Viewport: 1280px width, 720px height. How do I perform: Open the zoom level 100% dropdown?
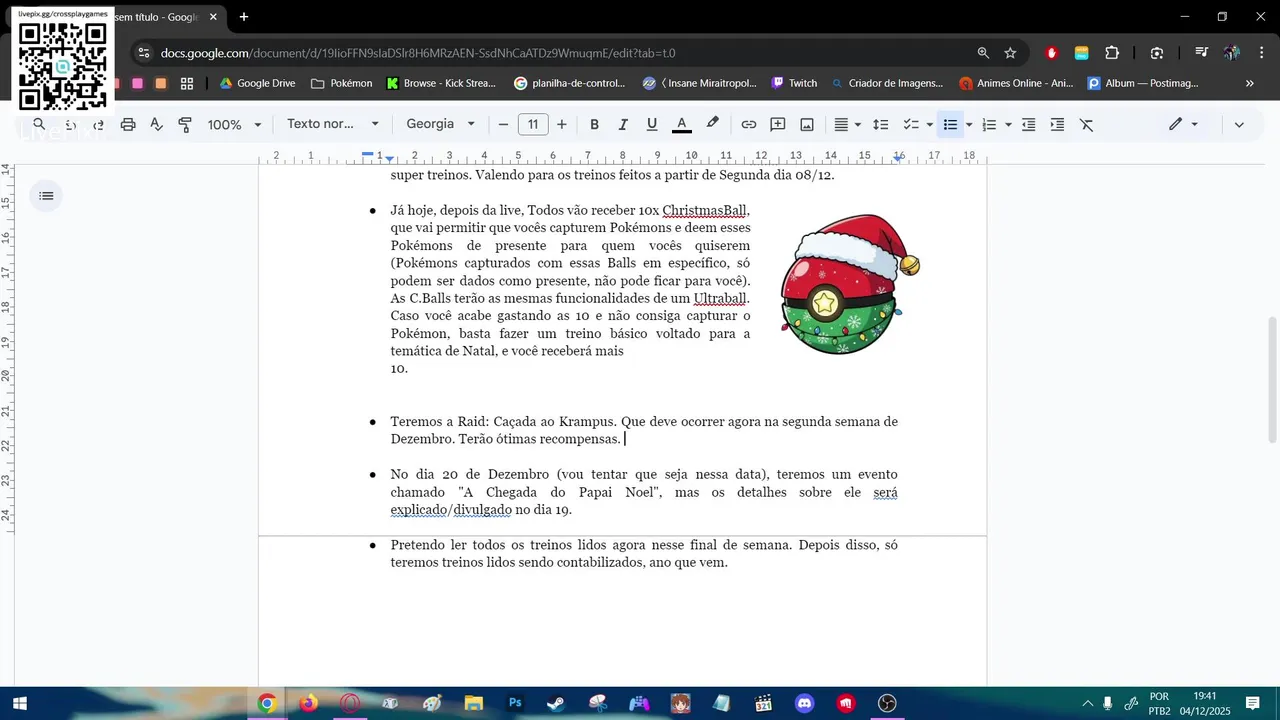point(235,125)
